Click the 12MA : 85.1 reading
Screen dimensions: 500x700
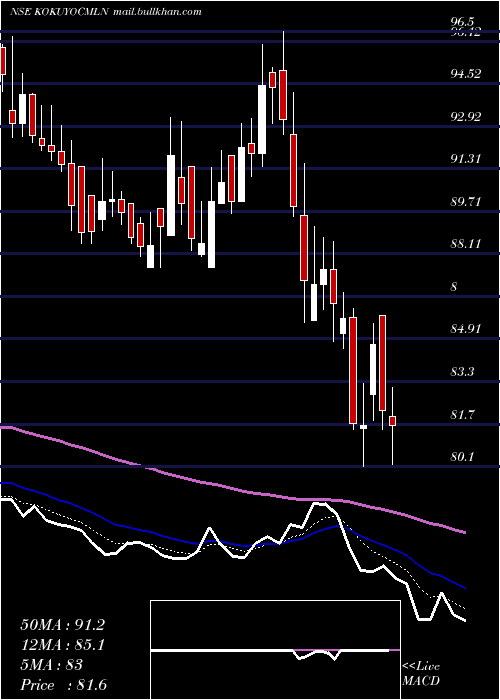(62, 645)
